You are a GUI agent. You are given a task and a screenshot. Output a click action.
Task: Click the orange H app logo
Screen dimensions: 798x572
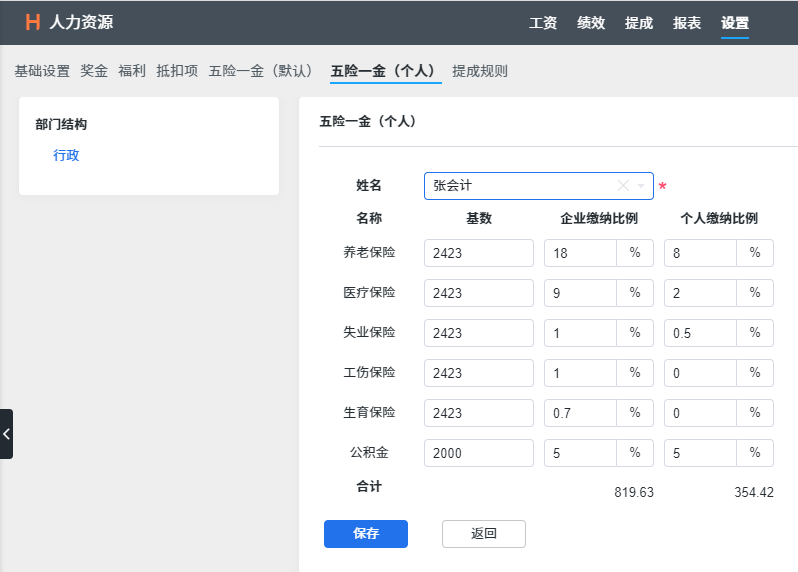(x=33, y=22)
